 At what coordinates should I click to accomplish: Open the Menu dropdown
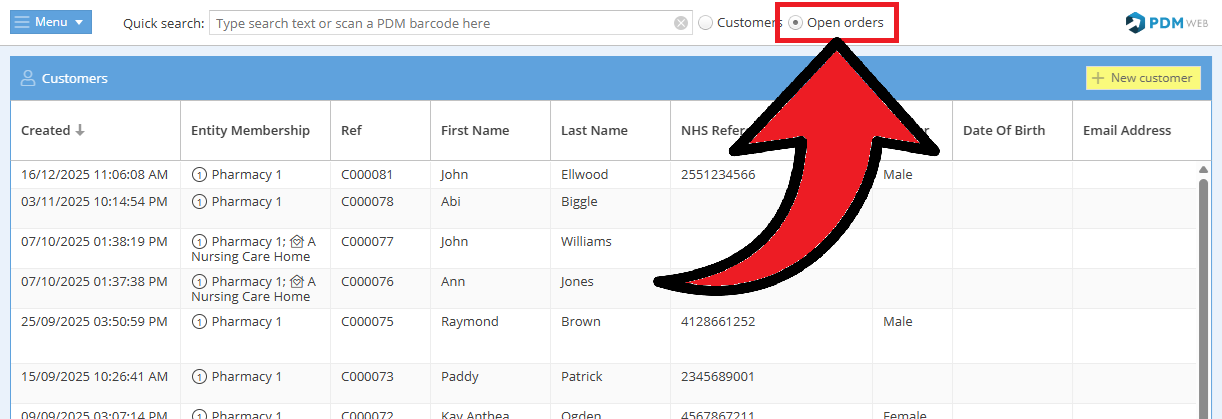tap(50, 22)
